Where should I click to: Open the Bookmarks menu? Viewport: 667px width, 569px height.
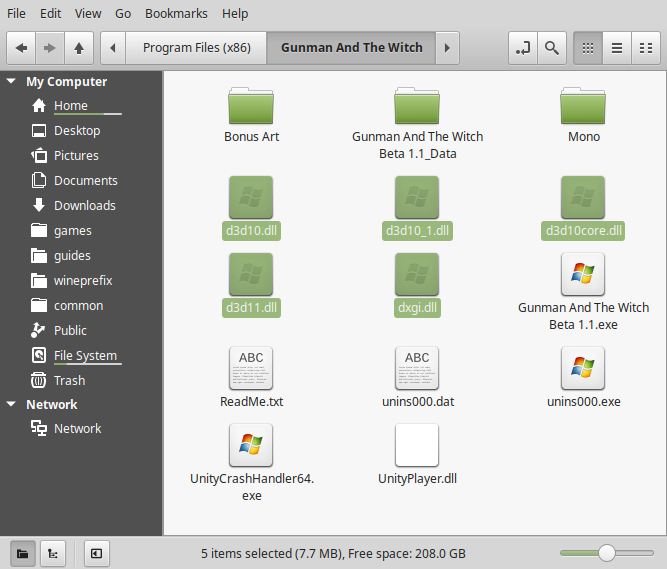176,14
